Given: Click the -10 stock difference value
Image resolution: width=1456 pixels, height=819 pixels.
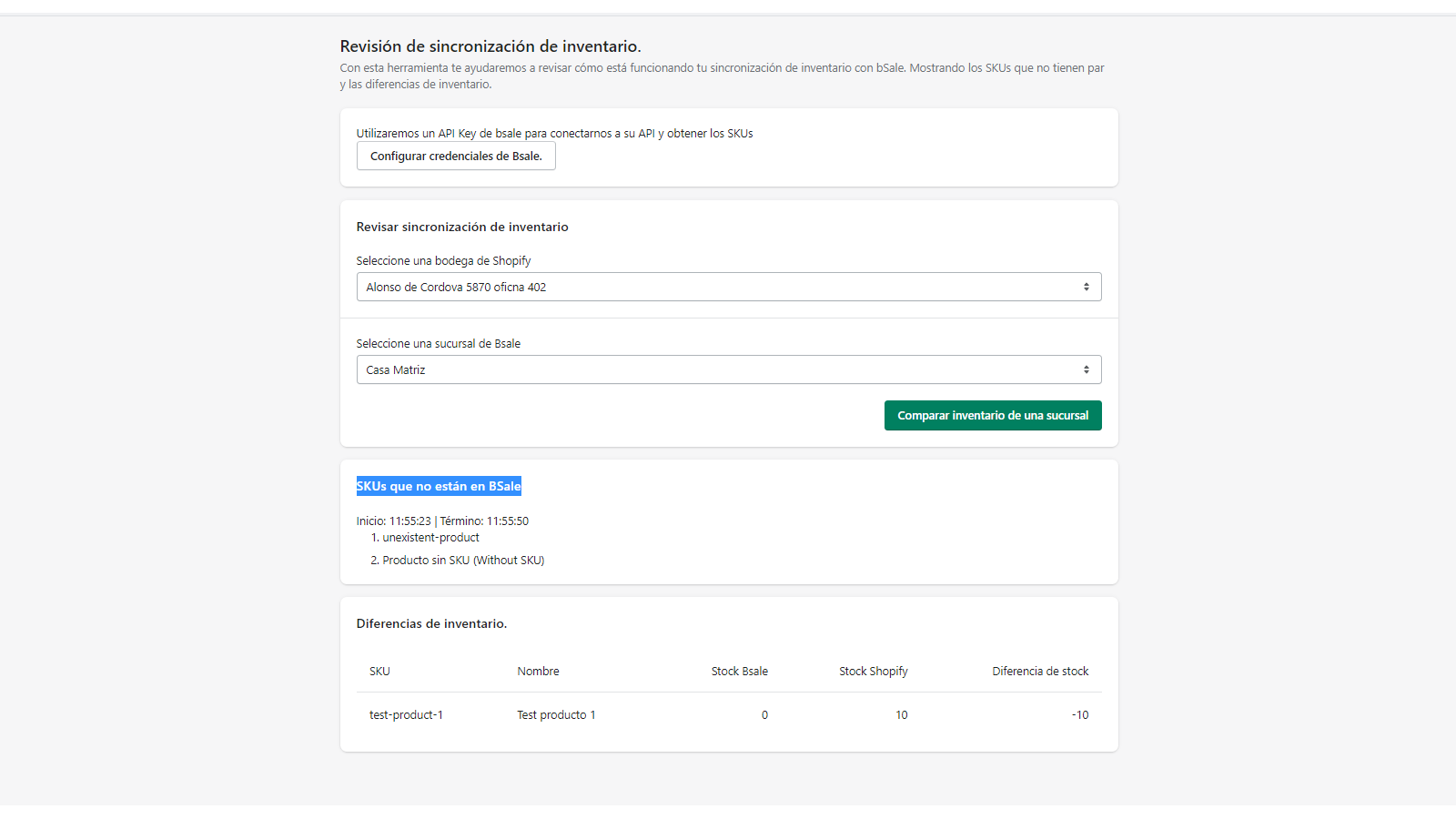Looking at the screenshot, I should 1079,715.
